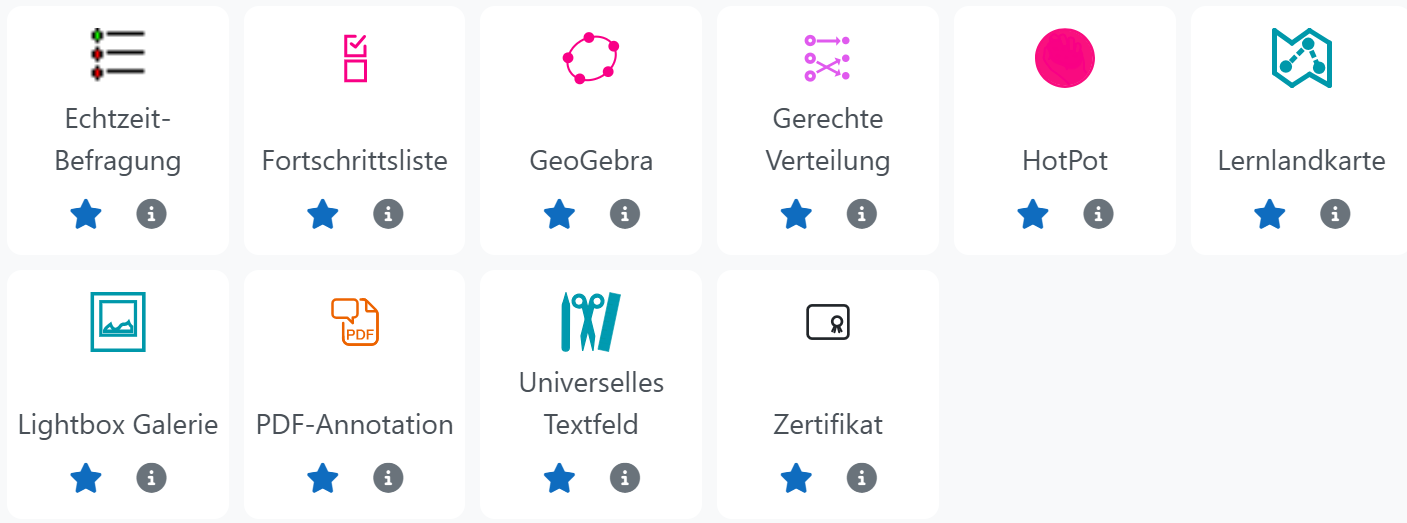Click the pink HotPot icon
The width and height of the screenshot is (1407, 523).
pos(1065,57)
